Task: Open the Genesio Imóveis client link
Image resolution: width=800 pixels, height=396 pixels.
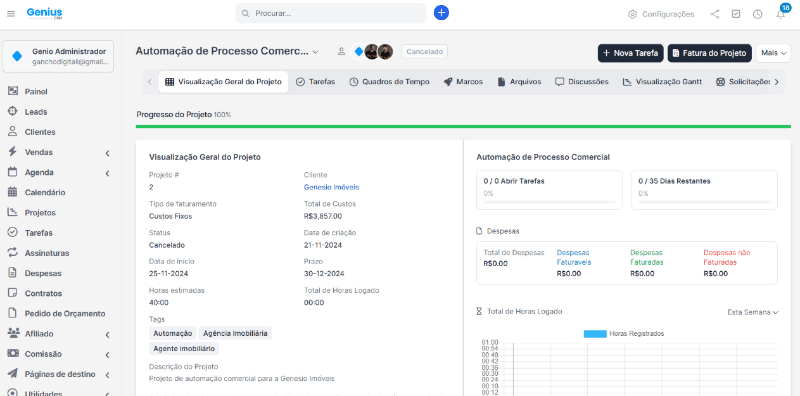Action: pos(331,187)
